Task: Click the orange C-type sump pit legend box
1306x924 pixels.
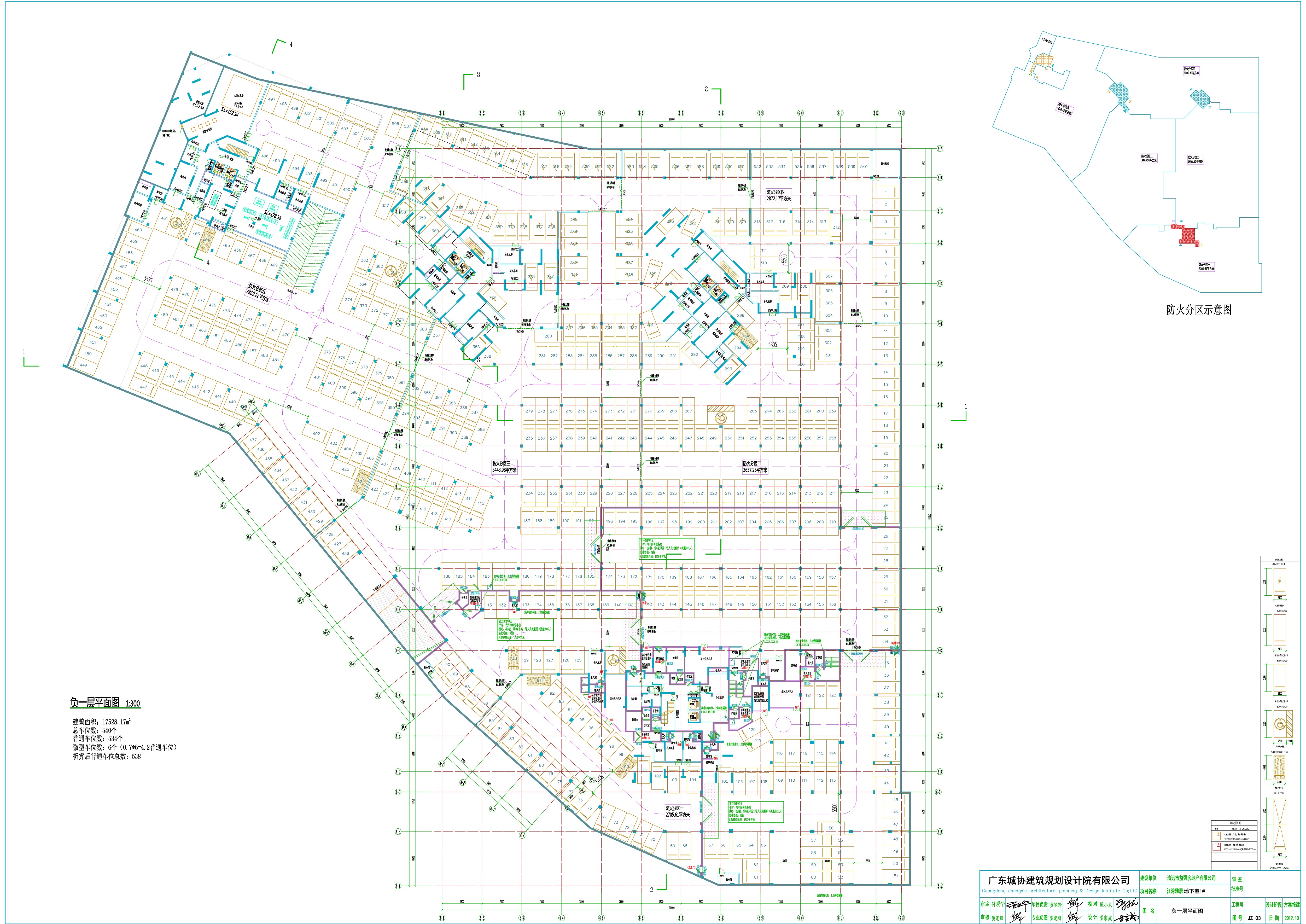Action: 1217,836
